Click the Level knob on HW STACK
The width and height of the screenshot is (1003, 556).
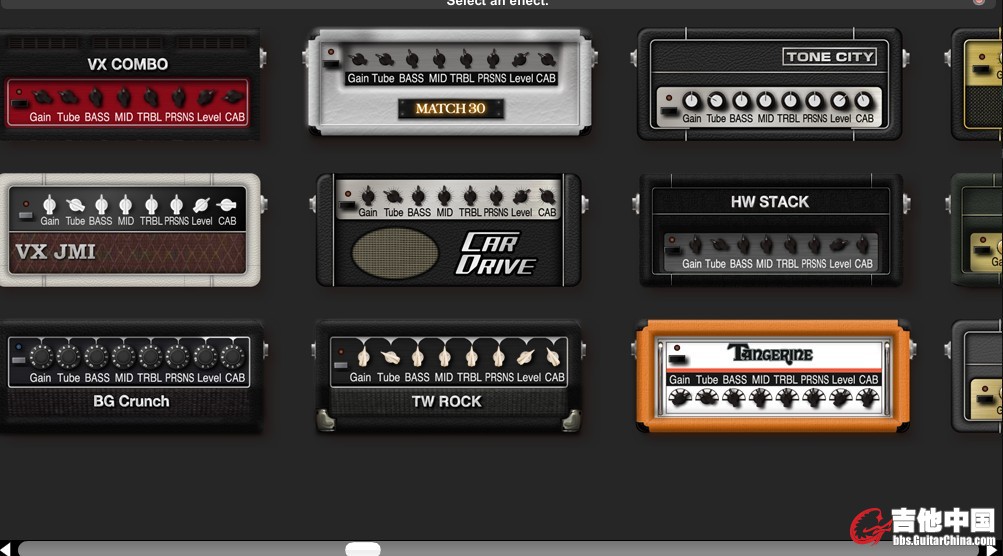(839, 244)
